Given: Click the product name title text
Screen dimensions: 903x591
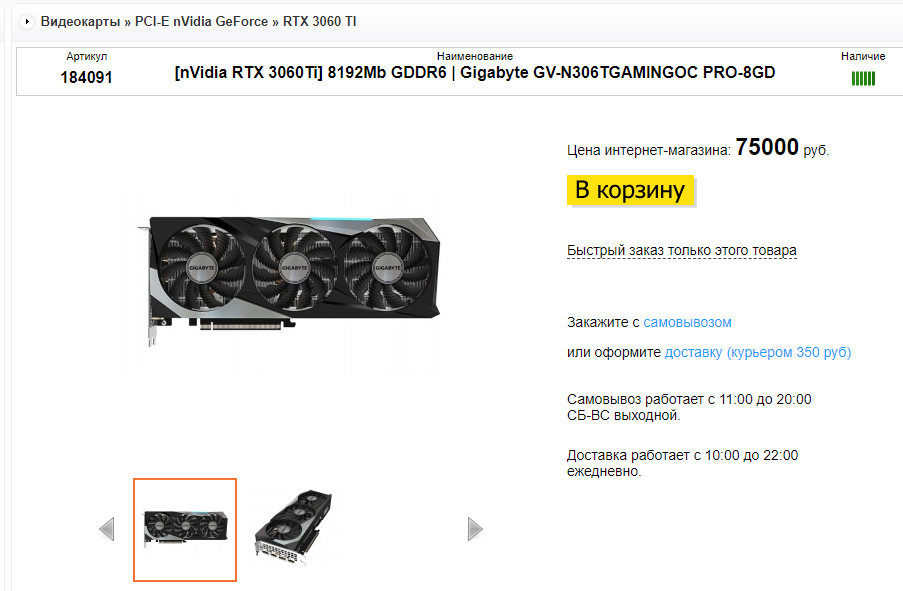Looking at the screenshot, I should click(x=475, y=73).
